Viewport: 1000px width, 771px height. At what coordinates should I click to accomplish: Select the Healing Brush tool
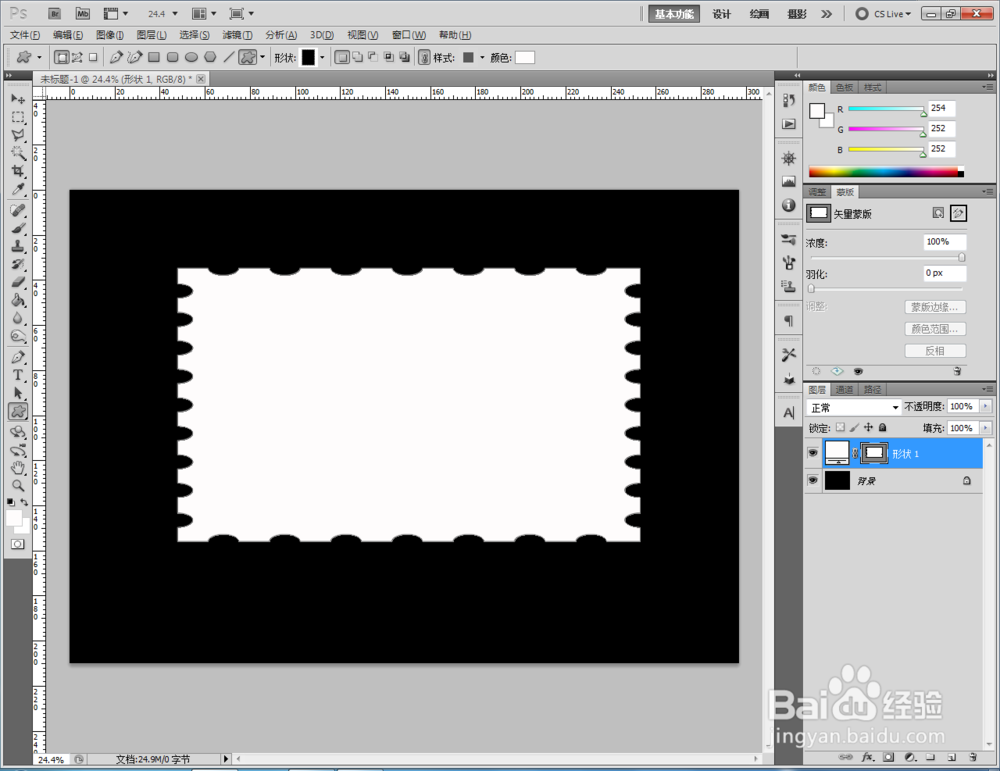[18, 210]
